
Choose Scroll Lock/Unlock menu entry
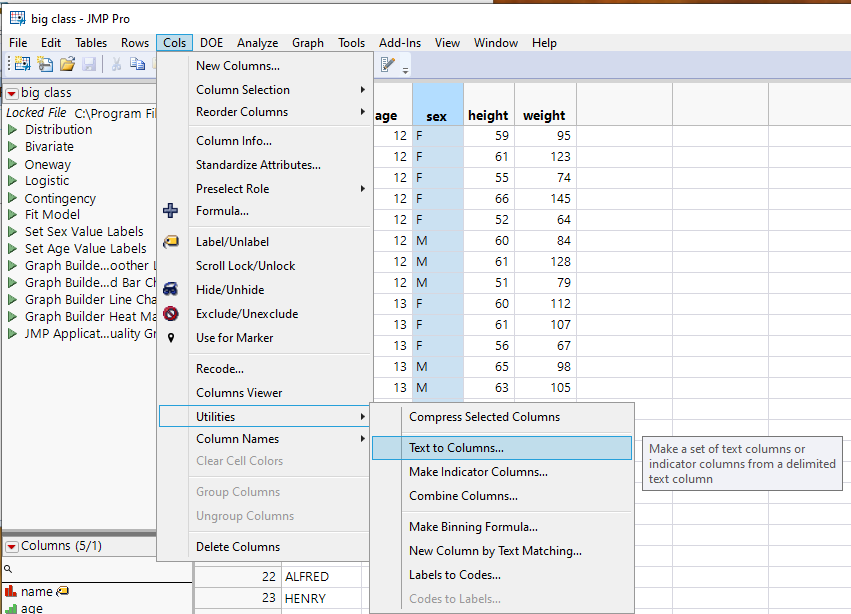click(x=245, y=265)
